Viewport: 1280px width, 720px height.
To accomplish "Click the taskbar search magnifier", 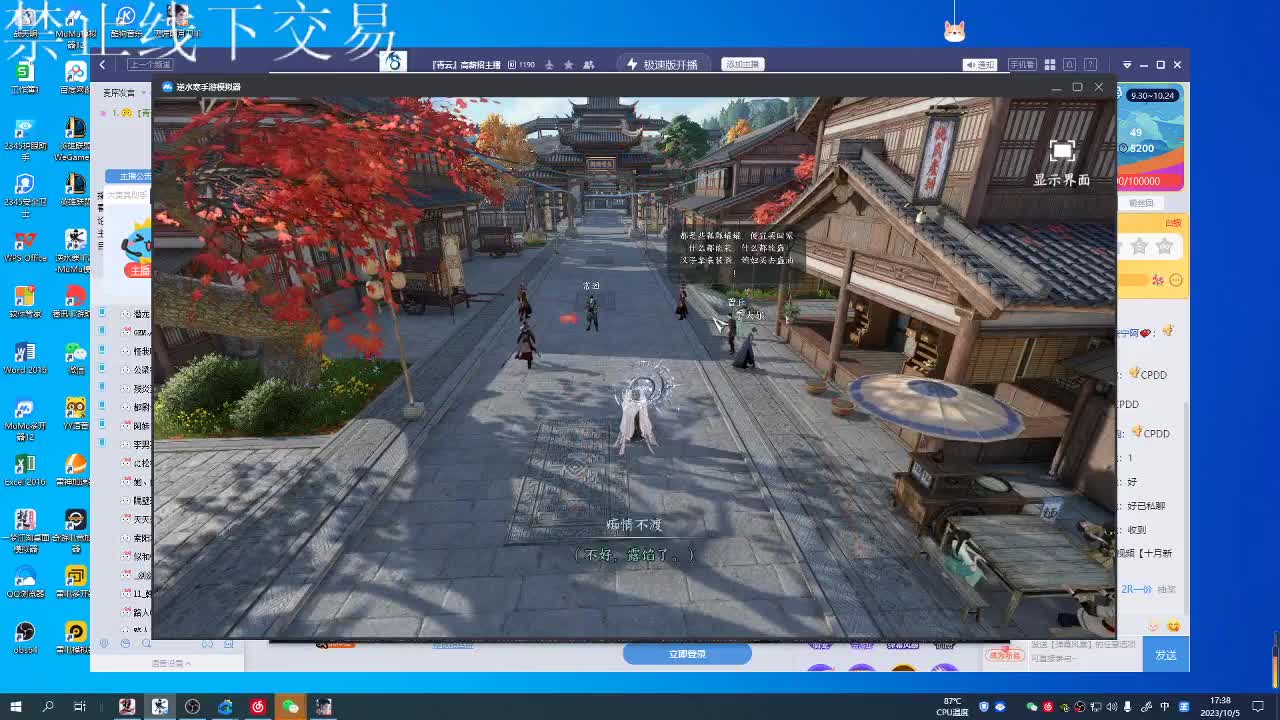I will [x=48, y=707].
